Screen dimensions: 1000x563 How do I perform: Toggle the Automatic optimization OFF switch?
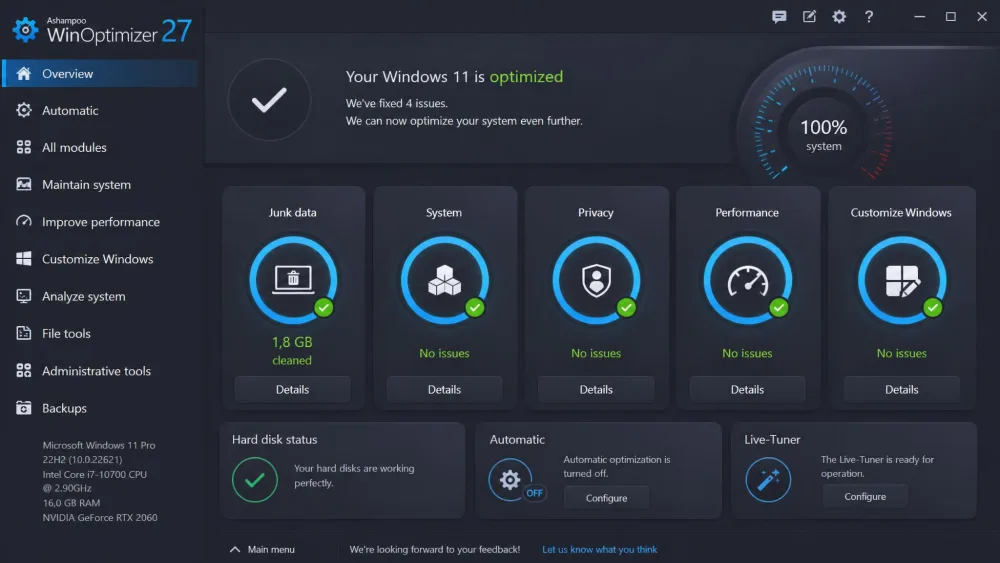[x=534, y=493]
